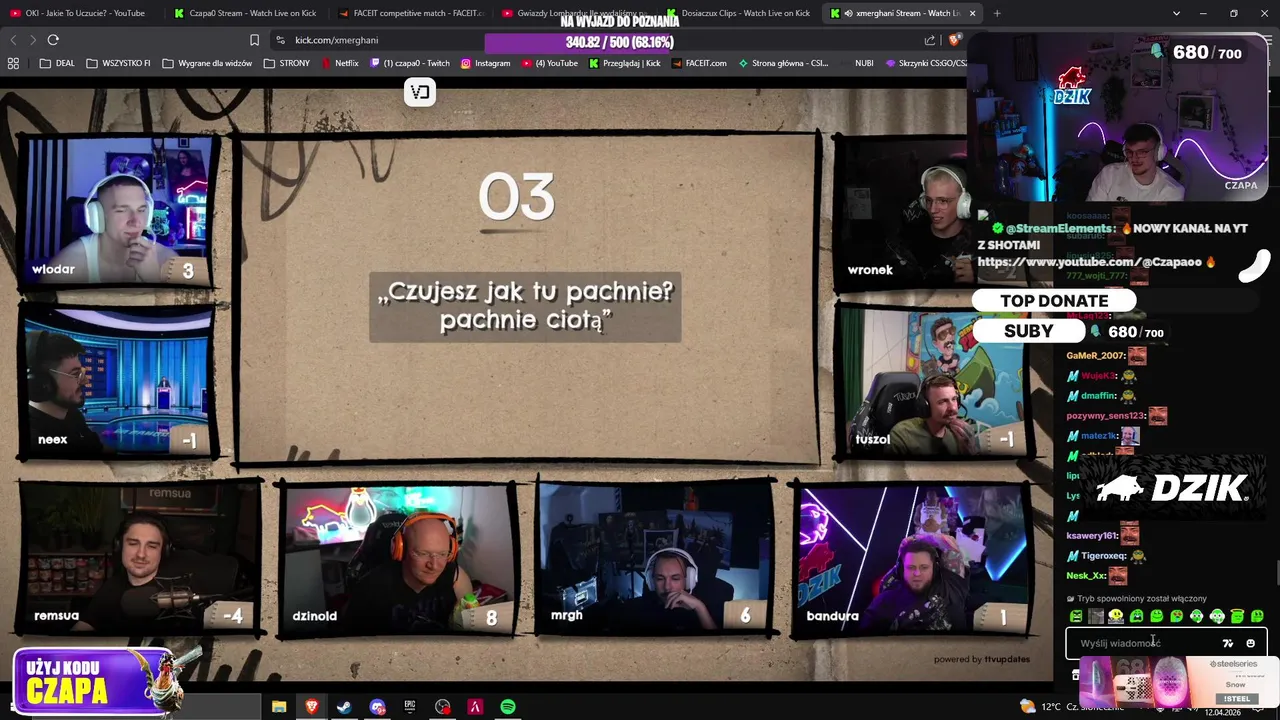Switch to the Gwiazdy Lombardu YouTube tab
The width and height of the screenshot is (1280, 720).
[574, 13]
